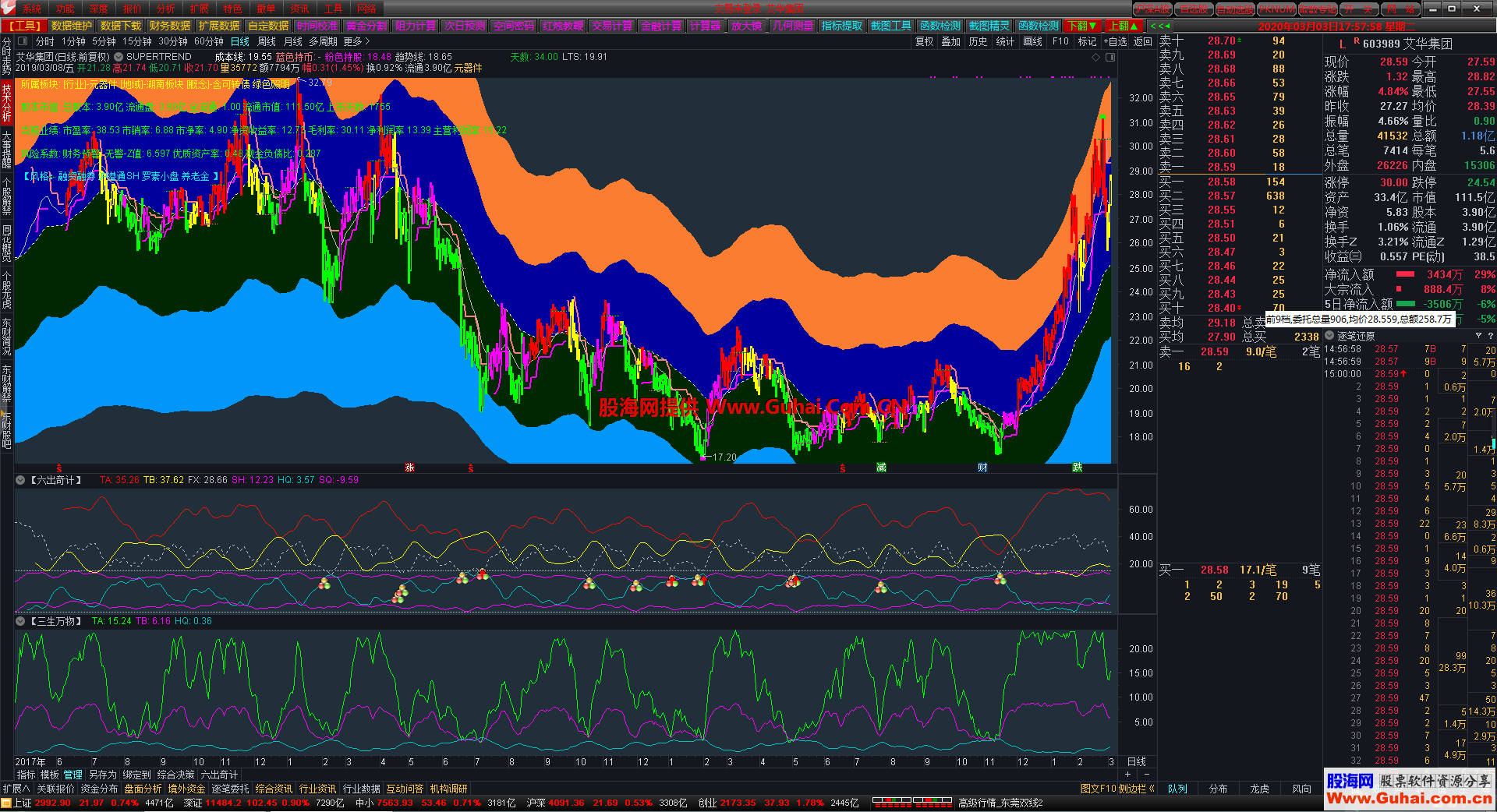Click the 下翻 page-down button
This screenshot has height=812, width=1497.
[1083, 26]
